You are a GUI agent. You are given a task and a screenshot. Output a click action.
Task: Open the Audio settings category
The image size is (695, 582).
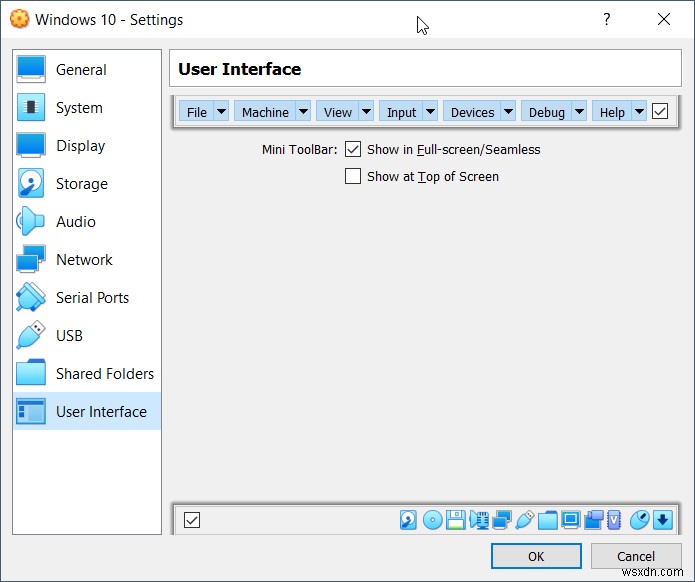pos(87,221)
